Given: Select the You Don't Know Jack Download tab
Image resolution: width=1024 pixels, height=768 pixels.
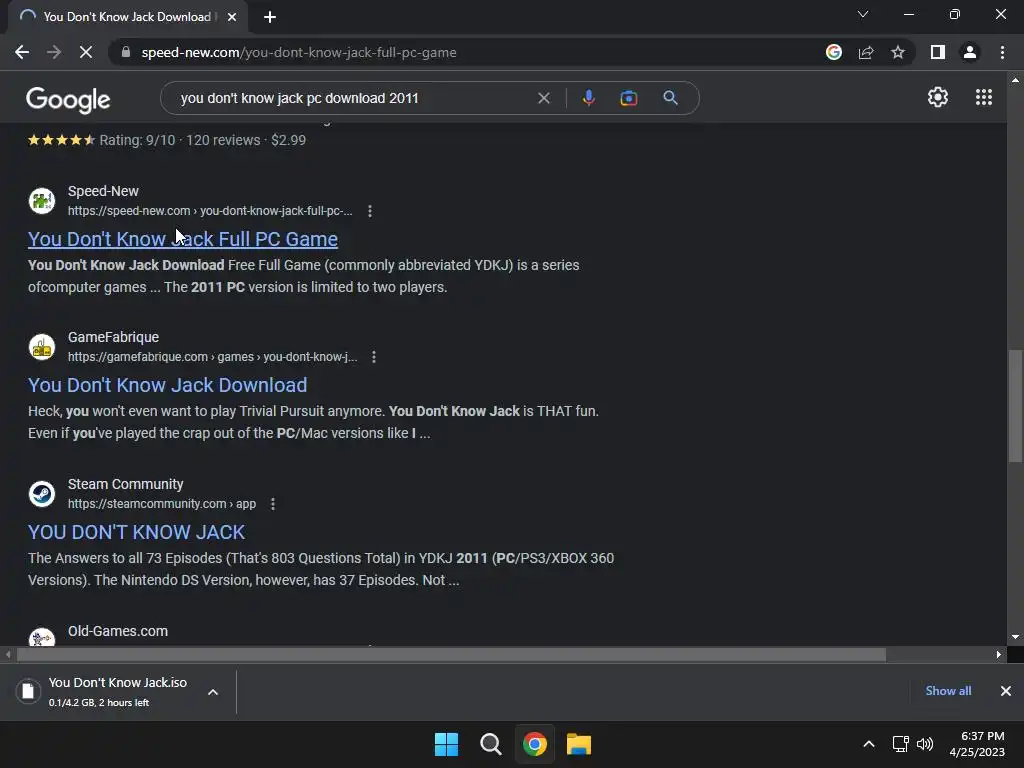Looking at the screenshot, I should 127,17.
